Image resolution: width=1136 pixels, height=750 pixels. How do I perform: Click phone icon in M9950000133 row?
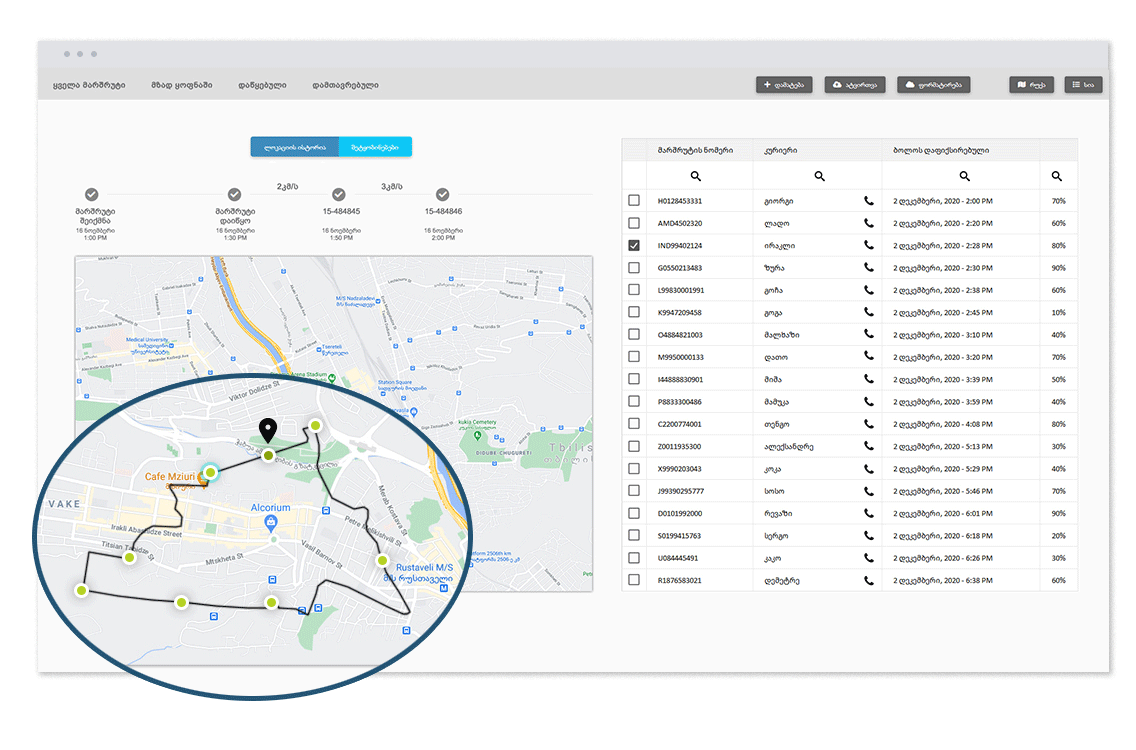(x=869, y=357)
